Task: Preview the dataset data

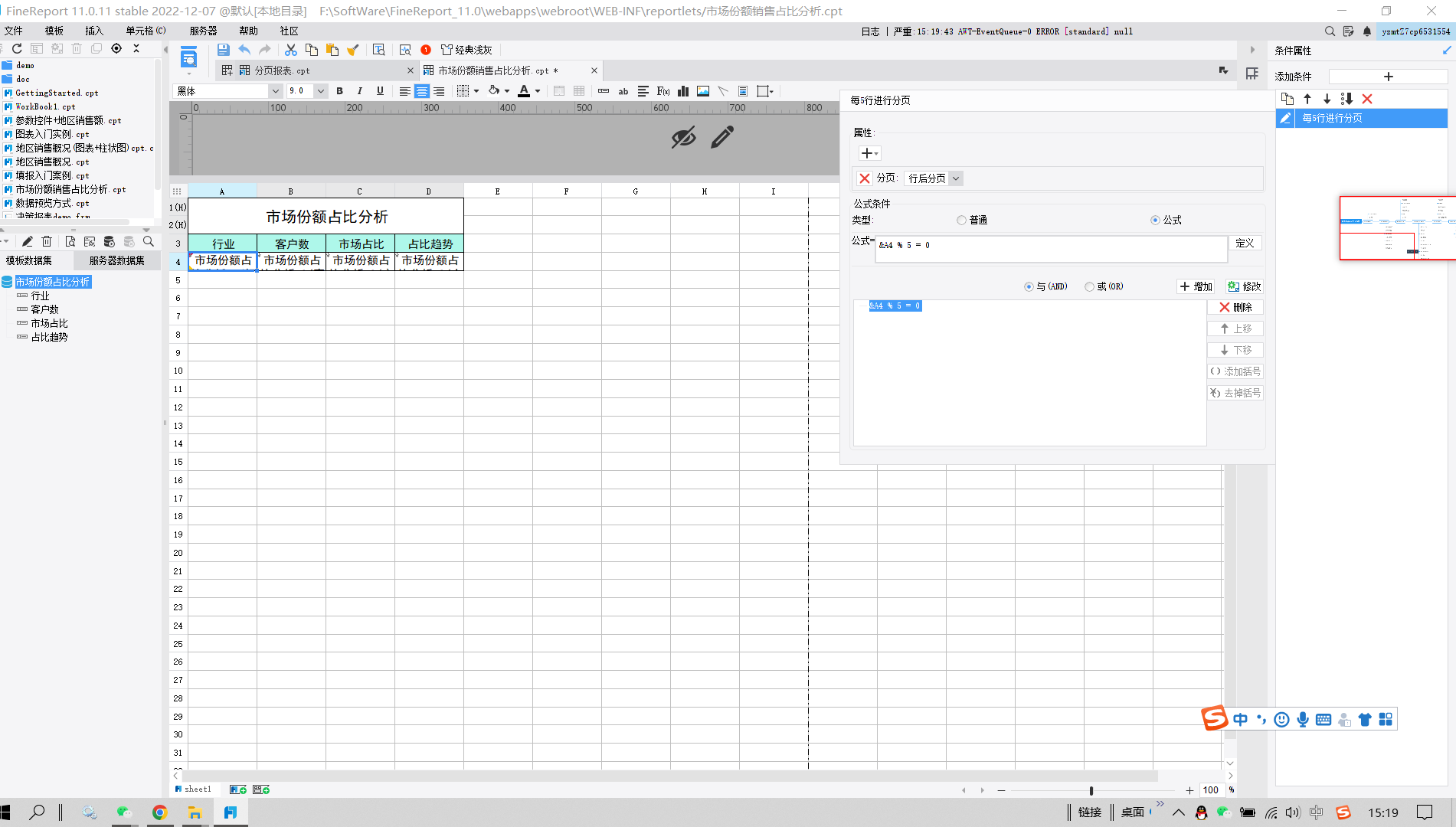Action: pos(70,241)
